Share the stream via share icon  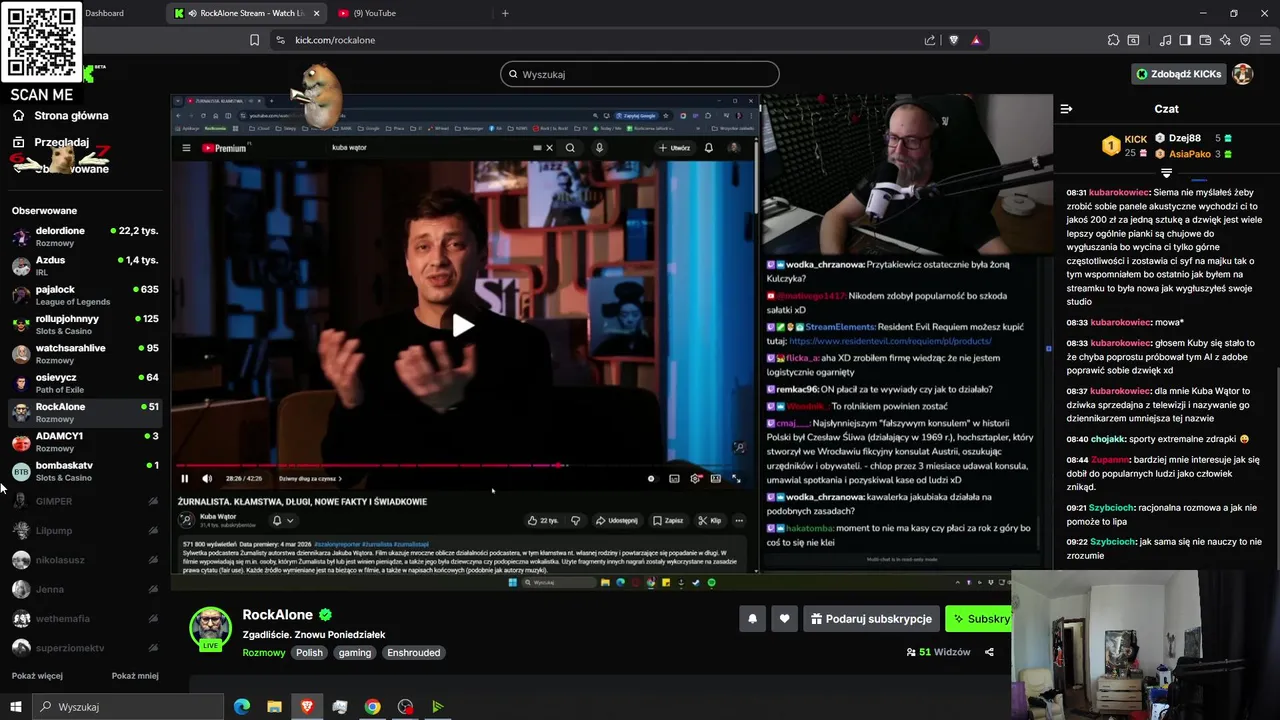pyautogui.click(x=989, y=652)
